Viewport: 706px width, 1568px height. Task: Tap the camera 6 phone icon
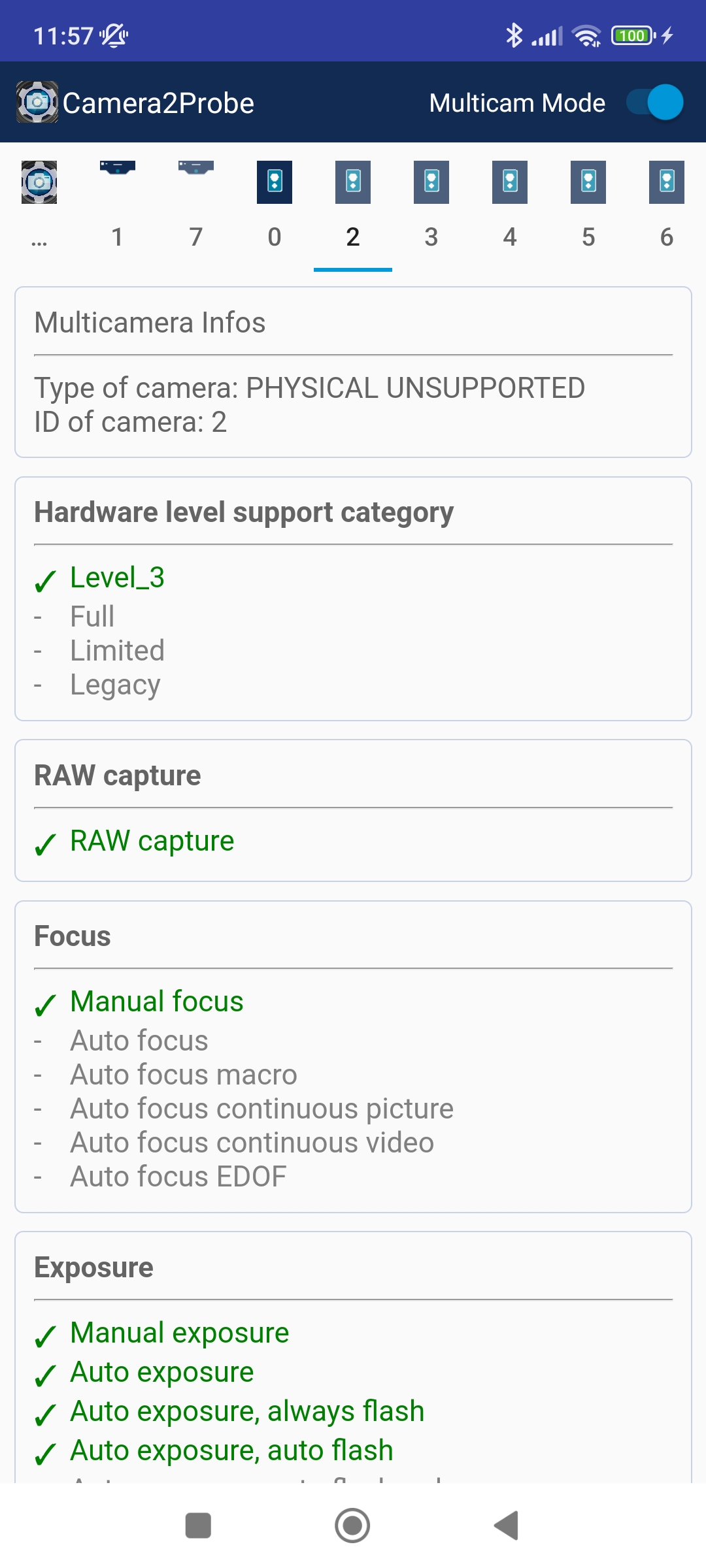[x=667, y=182]
